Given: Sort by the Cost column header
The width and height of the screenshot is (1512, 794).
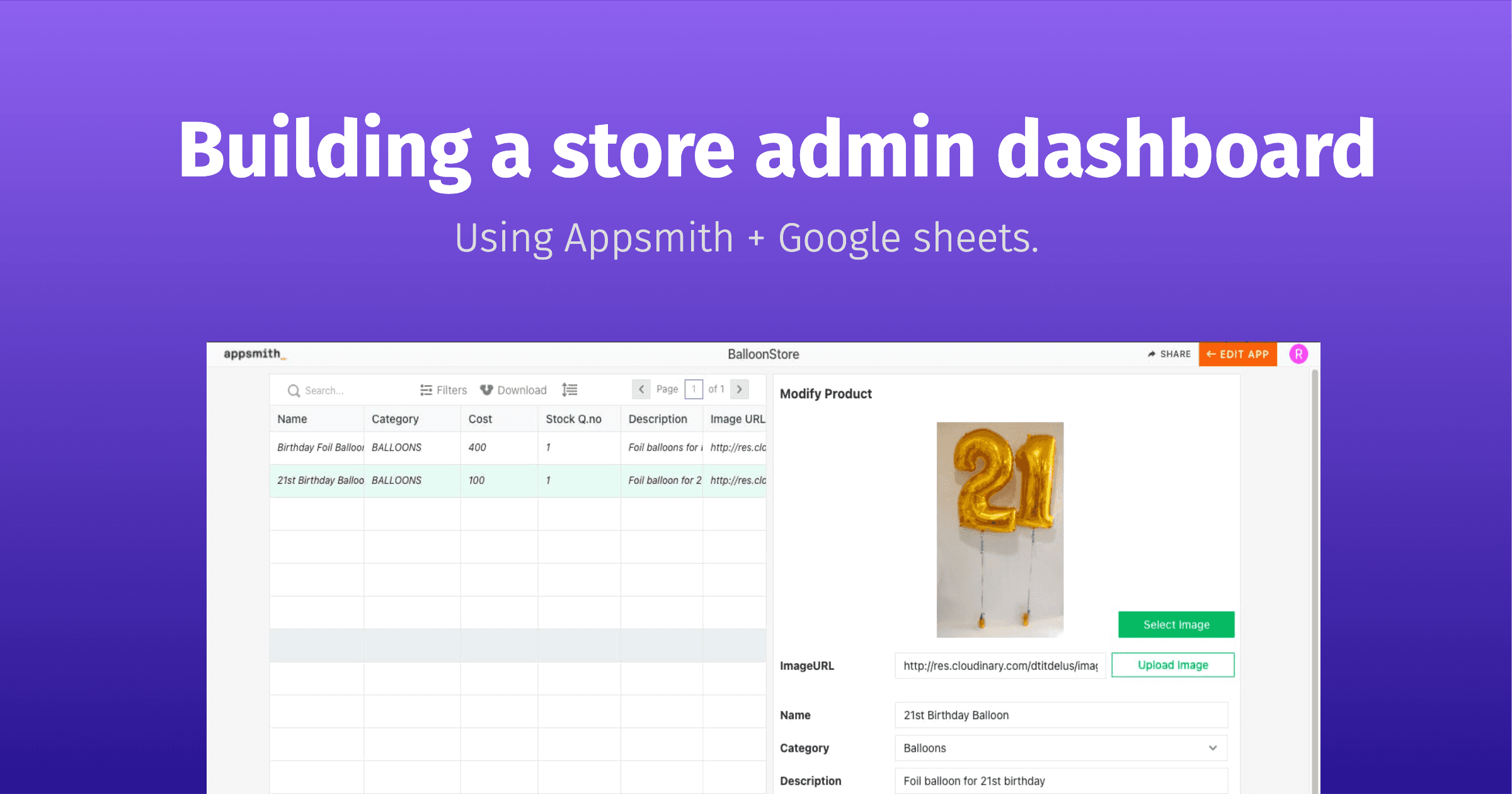Looking at the screenshot, I should [x=480, y=419].
